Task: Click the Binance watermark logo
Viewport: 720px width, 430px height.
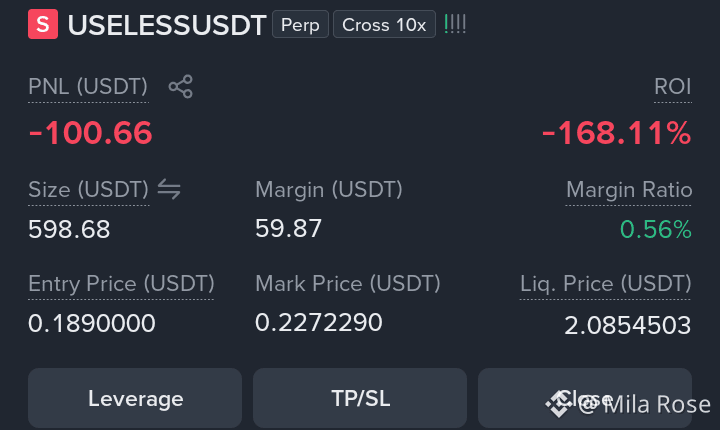Action: coord(557,404)
